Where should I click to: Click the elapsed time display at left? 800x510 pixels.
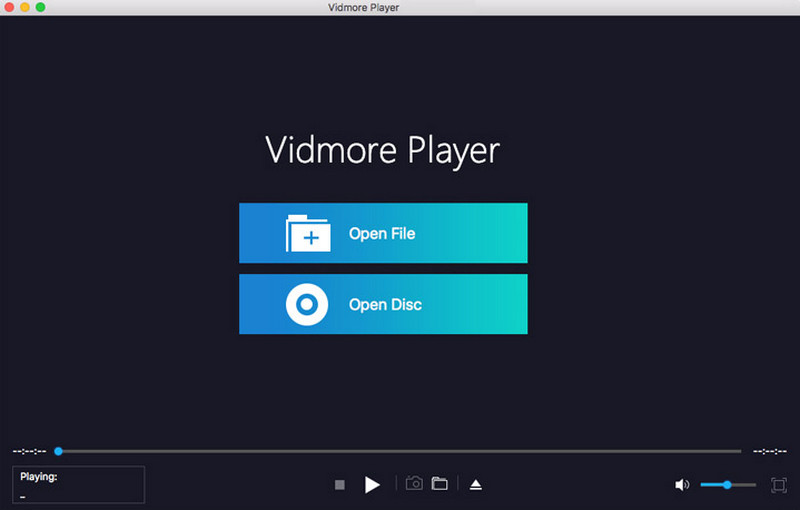pyautogui.click(x=30, y=451)
